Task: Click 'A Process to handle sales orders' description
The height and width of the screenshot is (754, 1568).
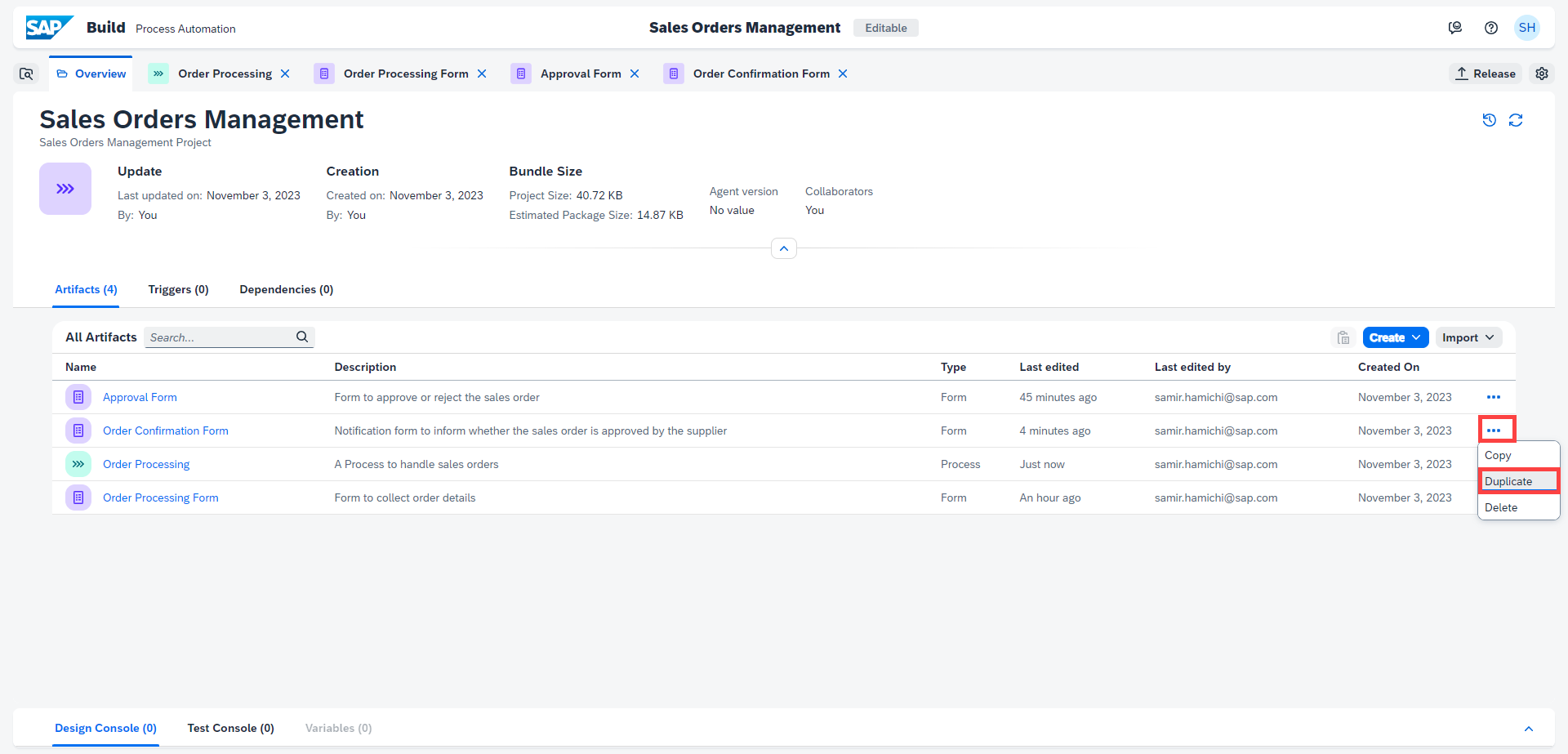Action: pyautogui.click(x=416, y=464)
